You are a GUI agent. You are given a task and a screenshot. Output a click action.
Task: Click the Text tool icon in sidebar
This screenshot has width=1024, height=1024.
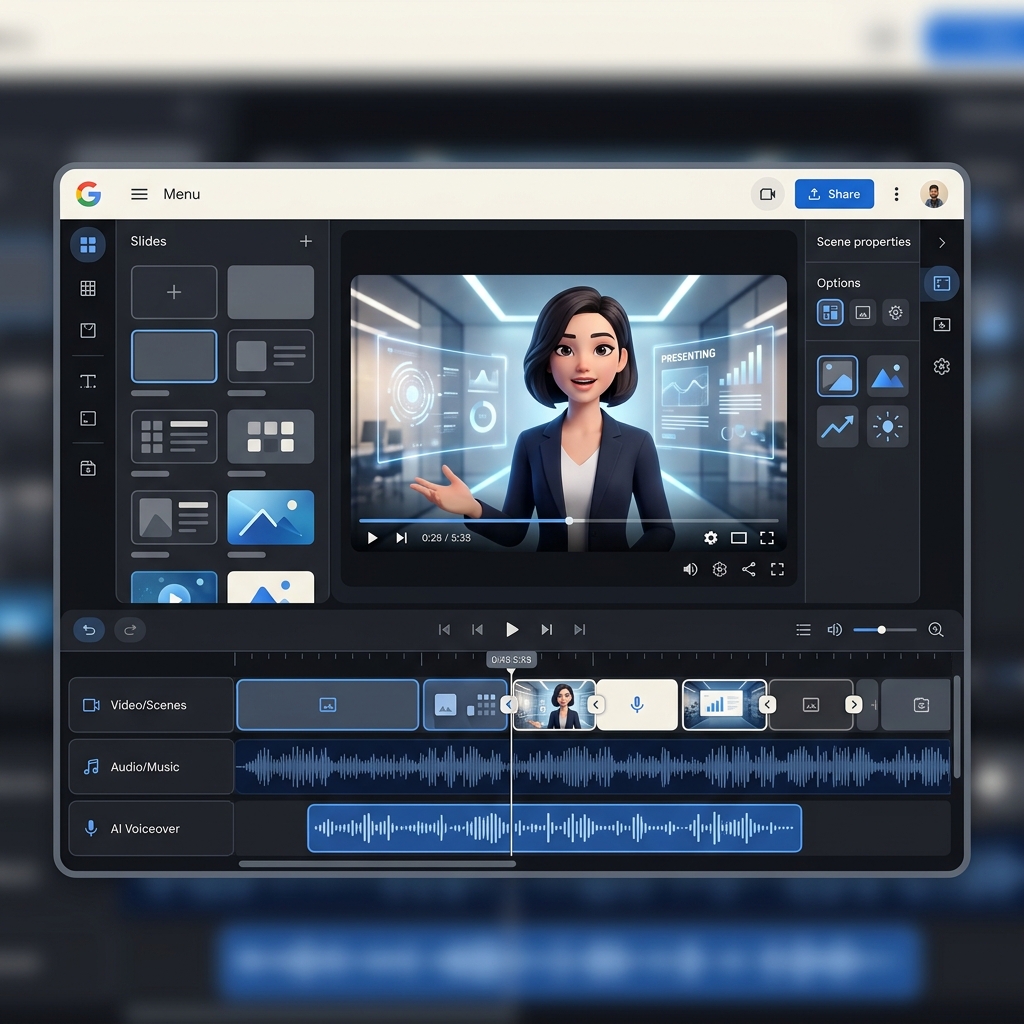(x=88, y=381)
